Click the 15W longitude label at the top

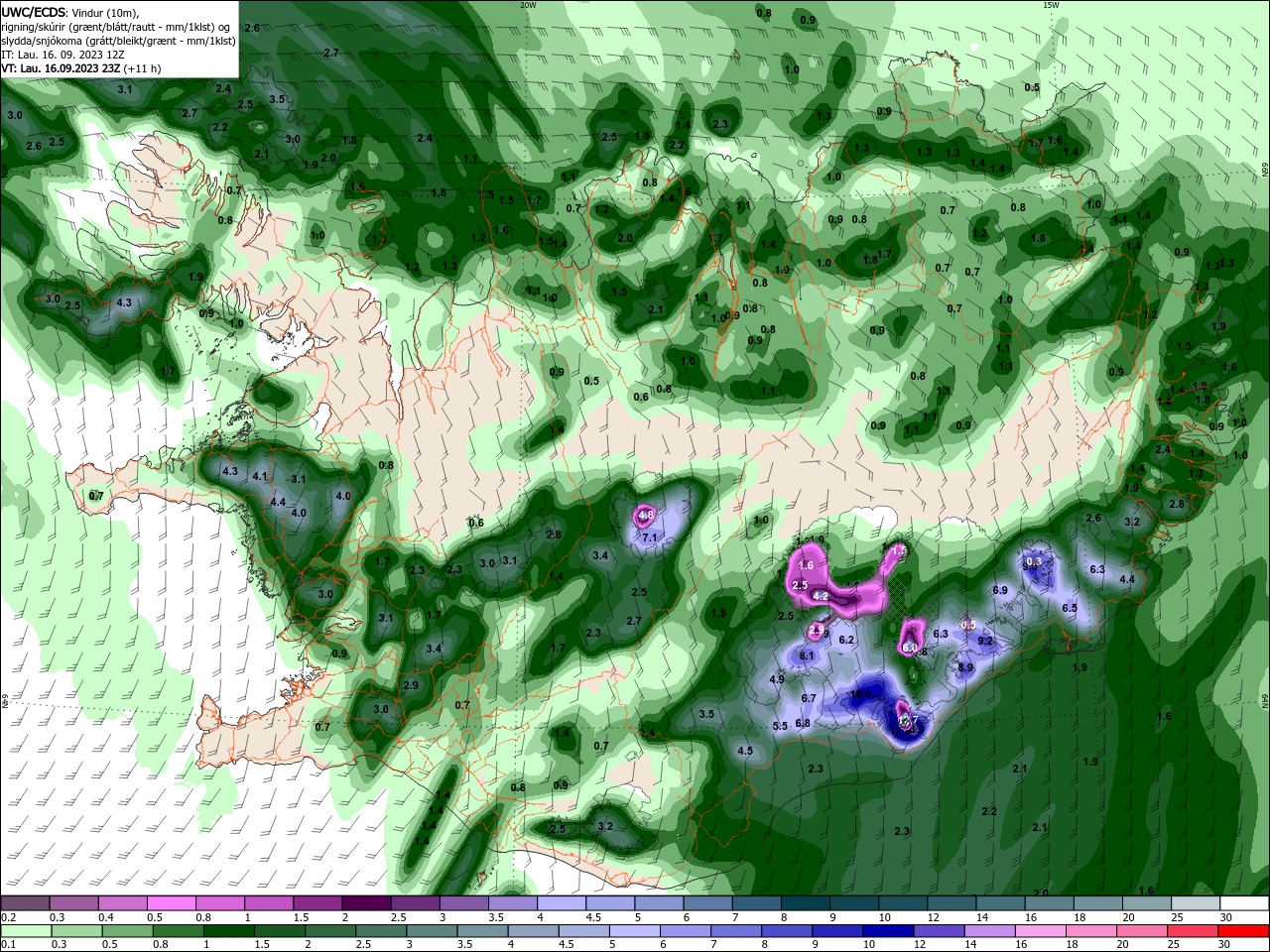click(1051, 5)
